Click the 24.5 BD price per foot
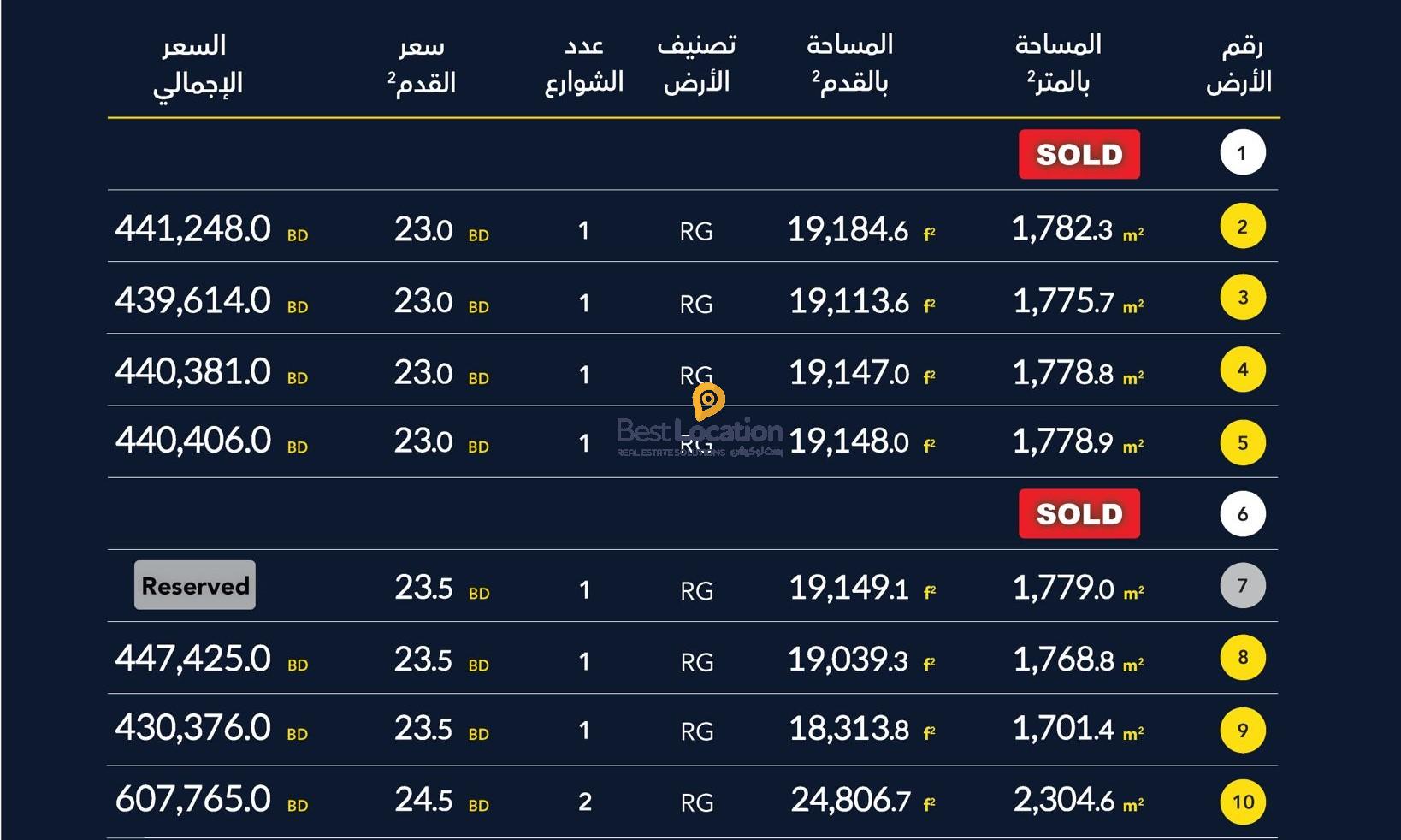The width and height of the screenshot is (1401, 840). coord(440,801)
